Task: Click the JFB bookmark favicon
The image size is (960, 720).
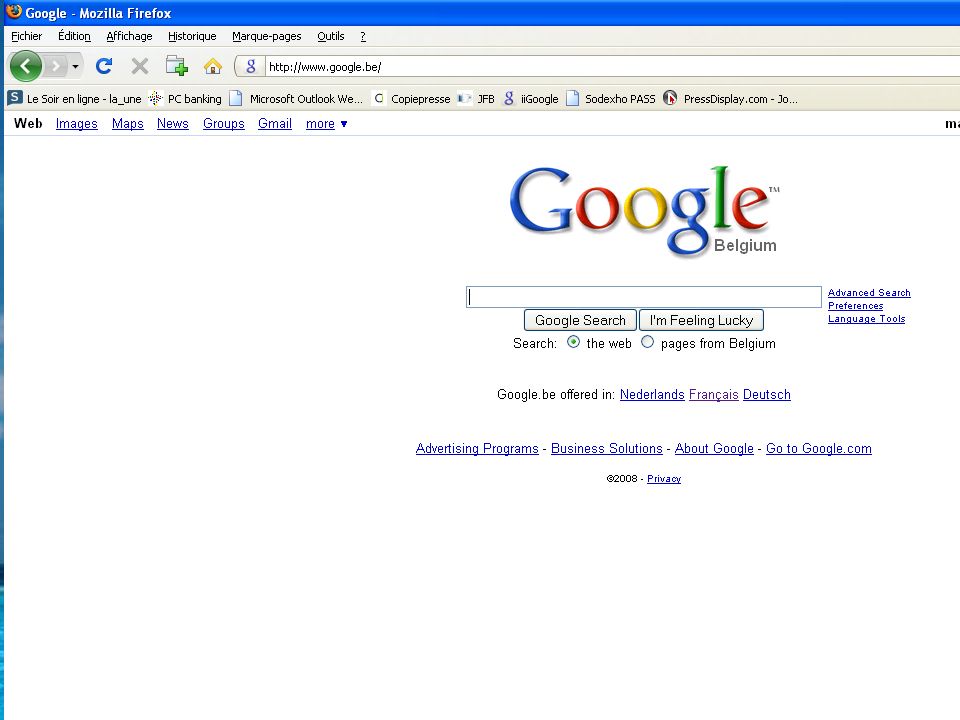Action: 465,98
